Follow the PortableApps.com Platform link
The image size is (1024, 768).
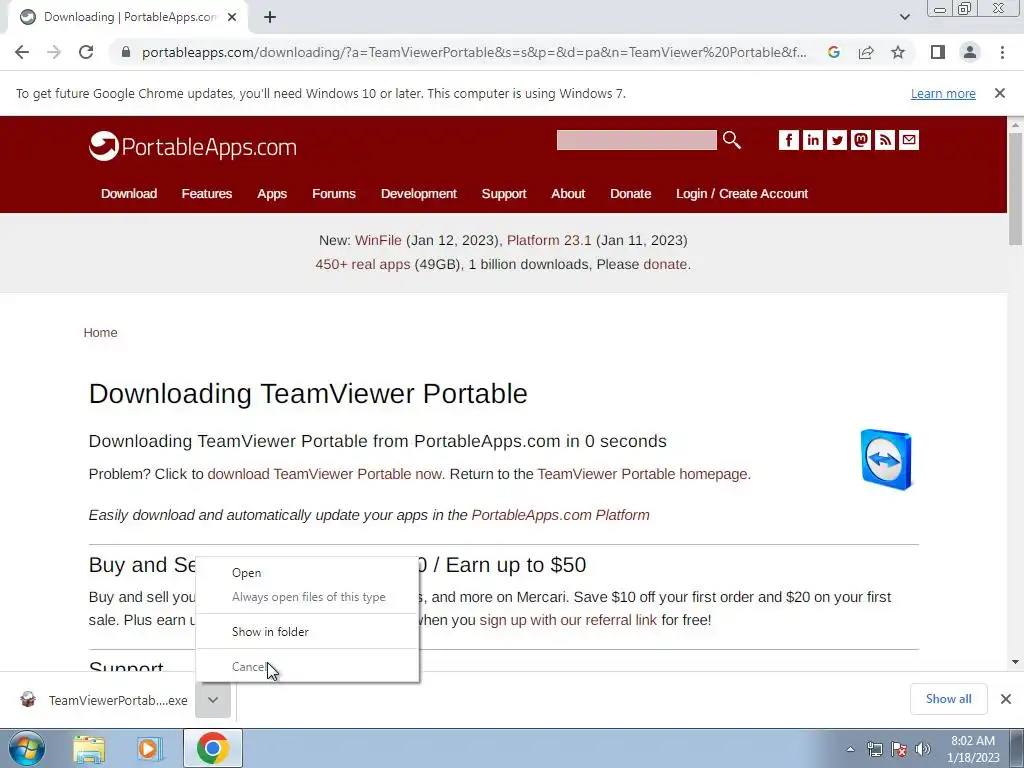560,515
